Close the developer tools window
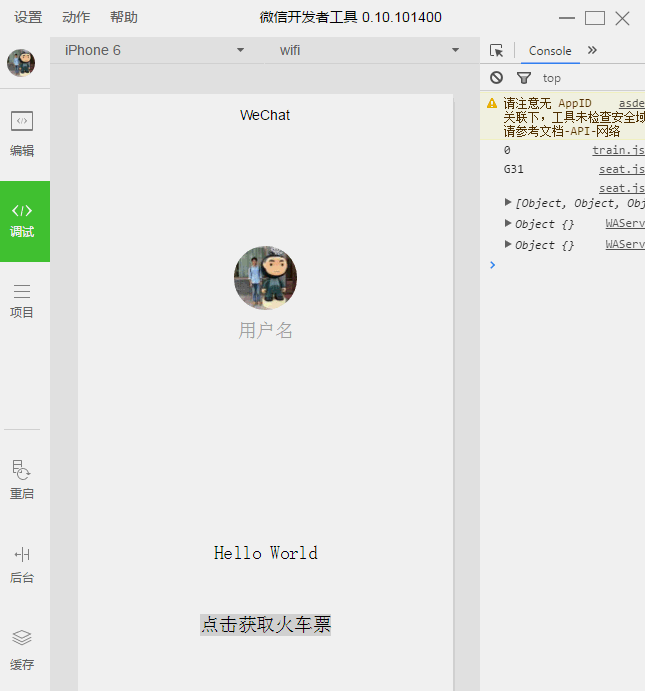Viewport: 645px width, 691px height. pos(623,18)
